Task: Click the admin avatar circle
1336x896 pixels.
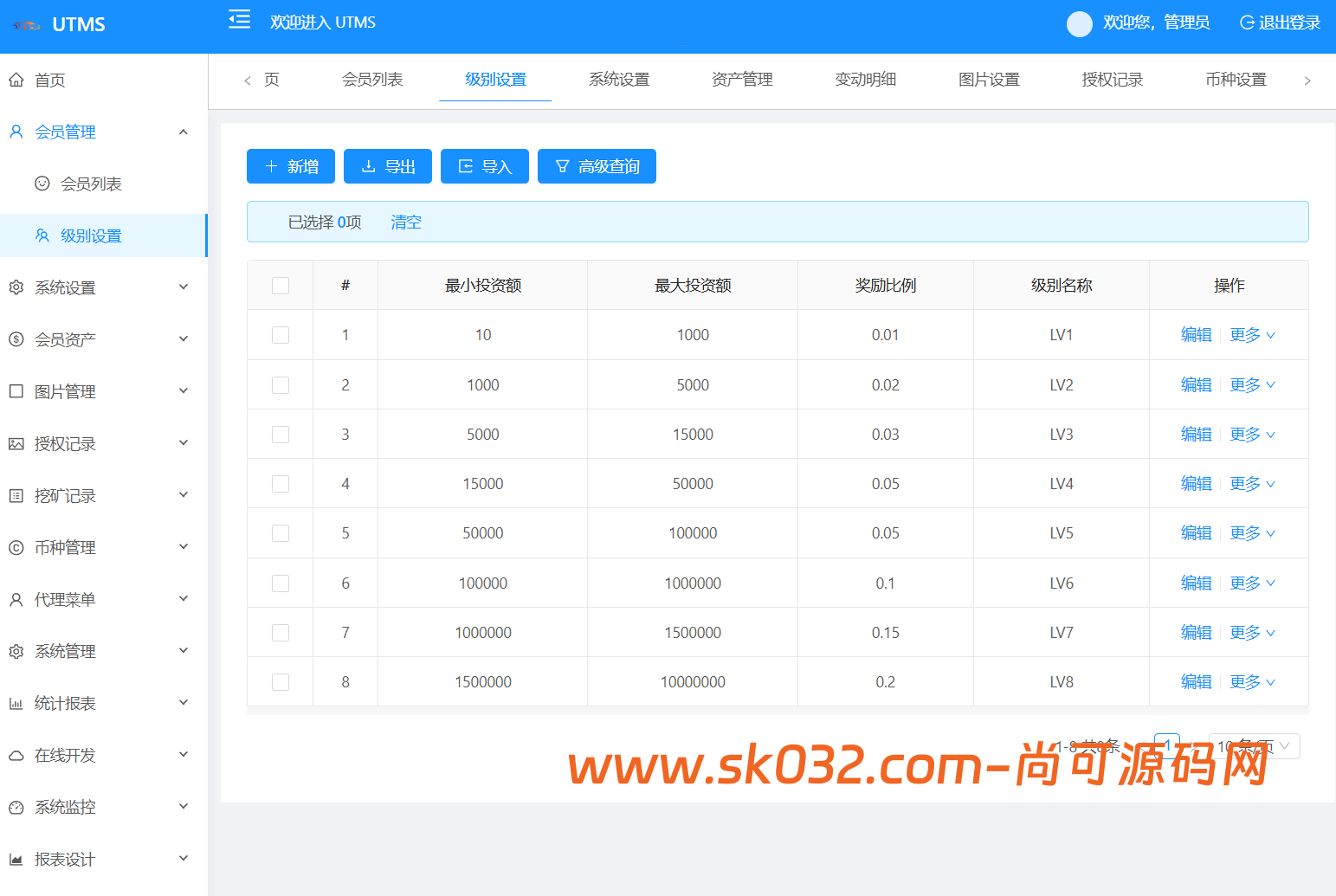Action: (1079, 24)
